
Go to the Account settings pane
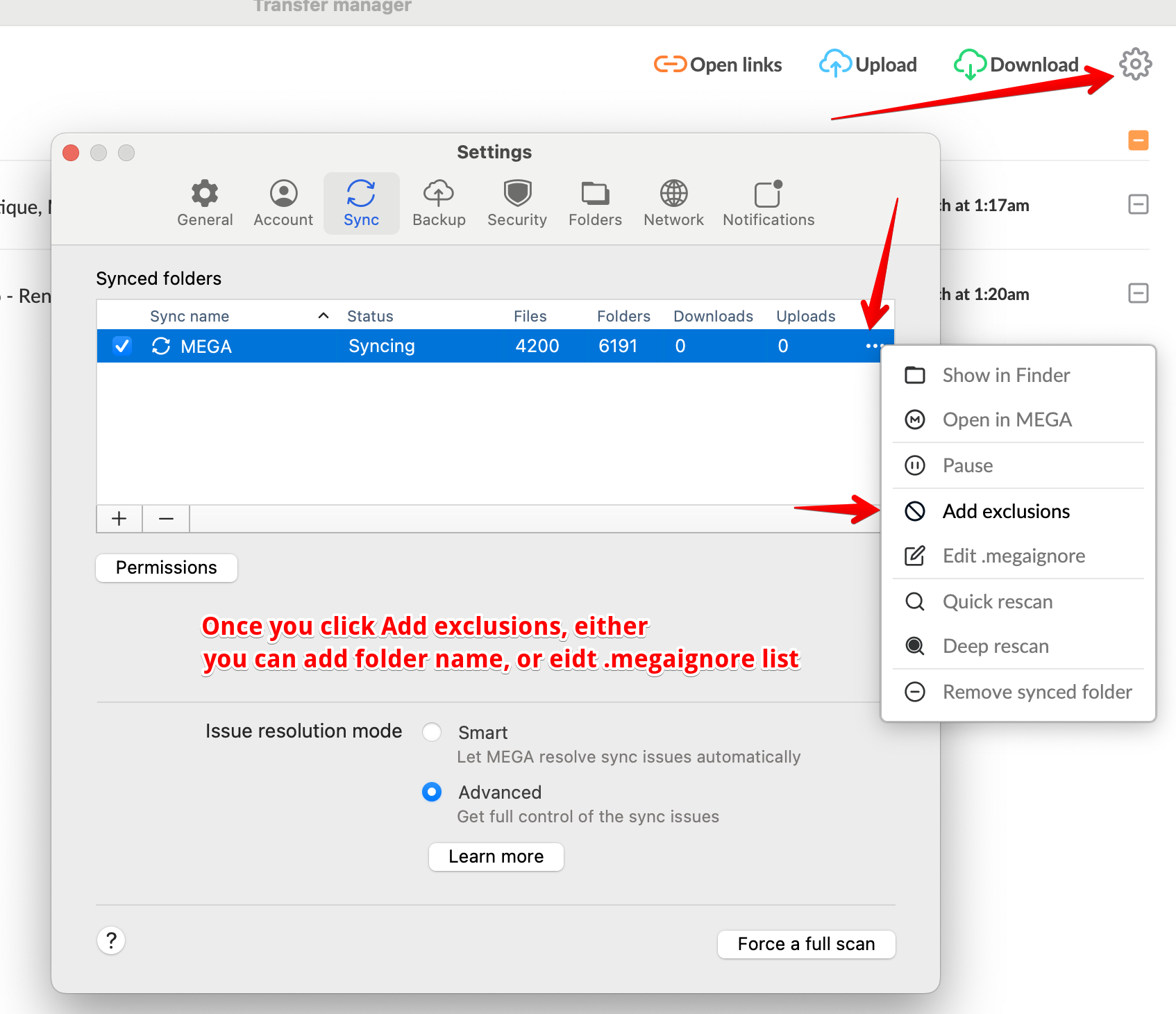click(283, 203)
